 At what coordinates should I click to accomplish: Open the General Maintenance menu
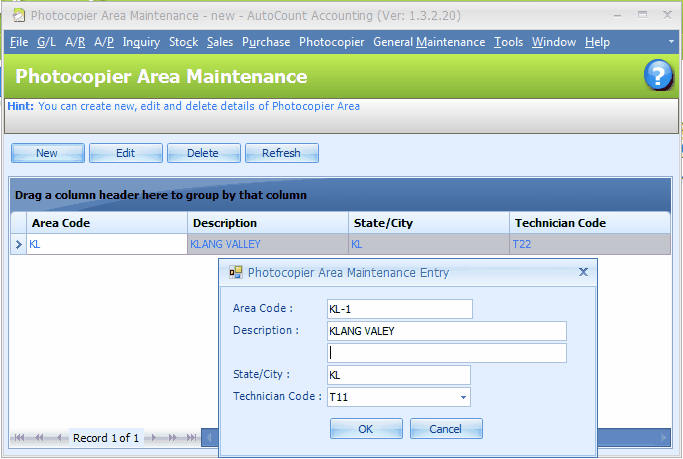point(429,42)
